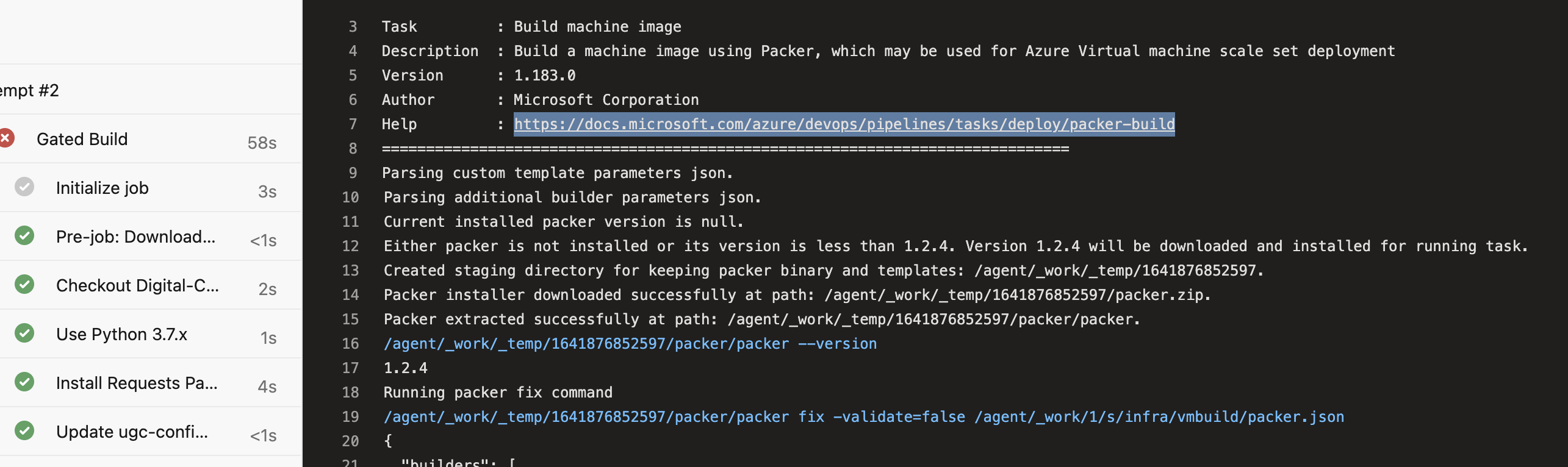Click the gray skipped icon next to Initialize job
Screen dimensions: 1568x467
click(24, 187)
